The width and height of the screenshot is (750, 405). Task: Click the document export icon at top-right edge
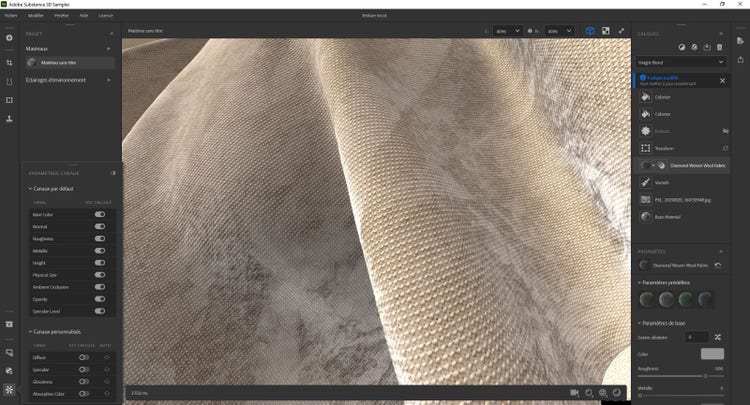(740, 42)
